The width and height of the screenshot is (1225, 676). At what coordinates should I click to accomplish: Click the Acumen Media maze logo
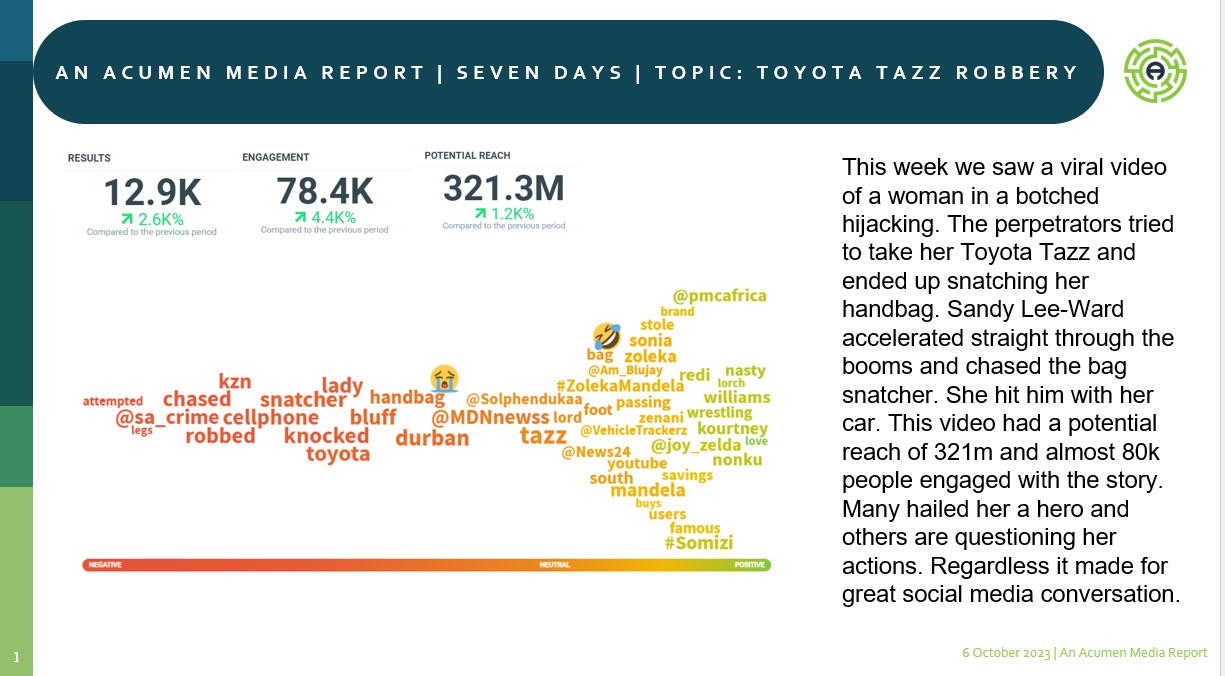1155,72
